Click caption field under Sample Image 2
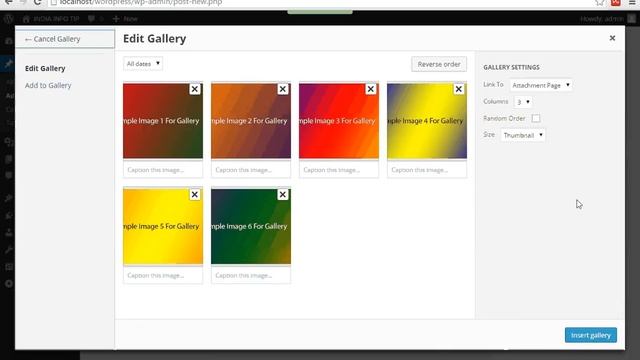 click(251, 170)
